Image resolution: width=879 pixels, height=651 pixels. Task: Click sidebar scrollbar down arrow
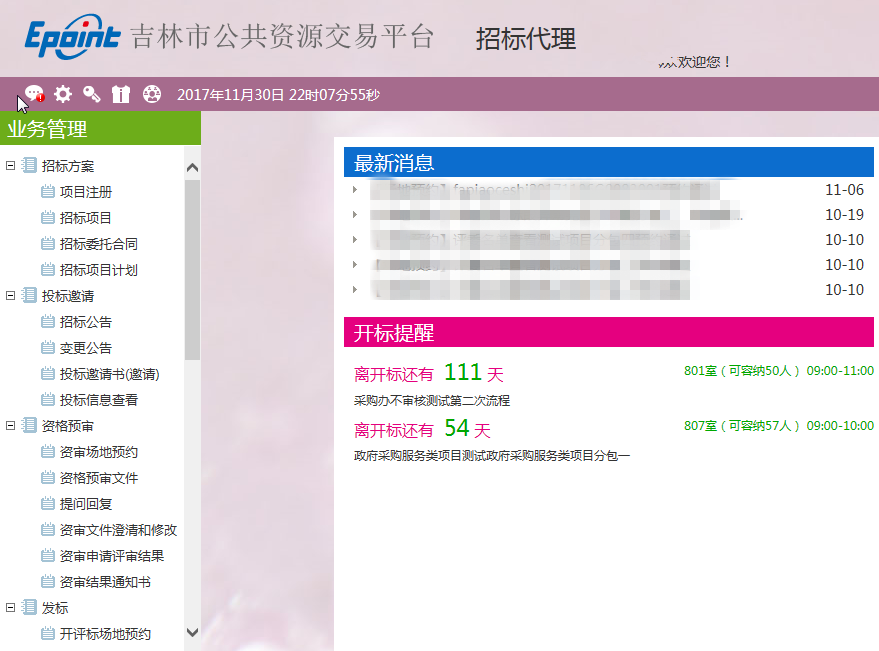pos(193,633)
